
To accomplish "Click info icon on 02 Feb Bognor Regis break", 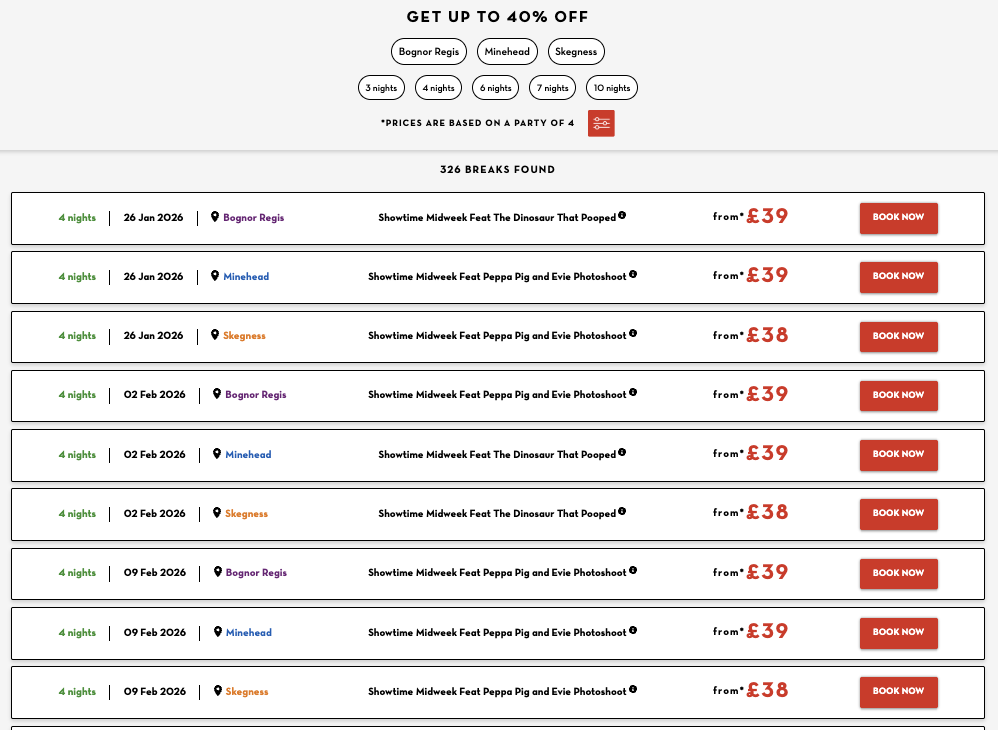I will pyautogui.click(x=633, y=393).
